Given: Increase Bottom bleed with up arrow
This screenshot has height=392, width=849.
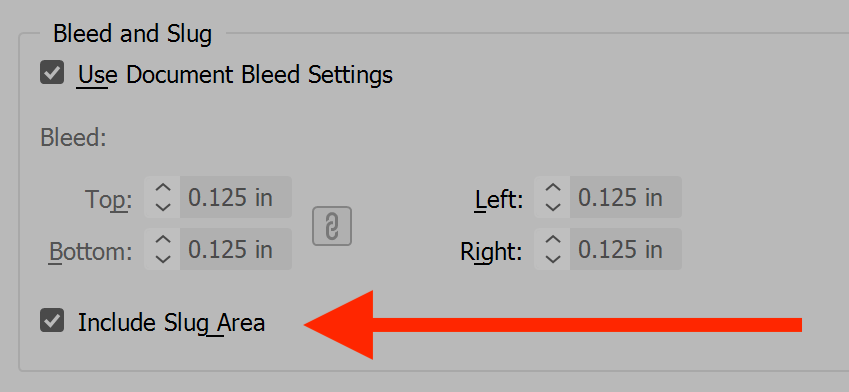Looking at the screenshot, I should point(162,240).
